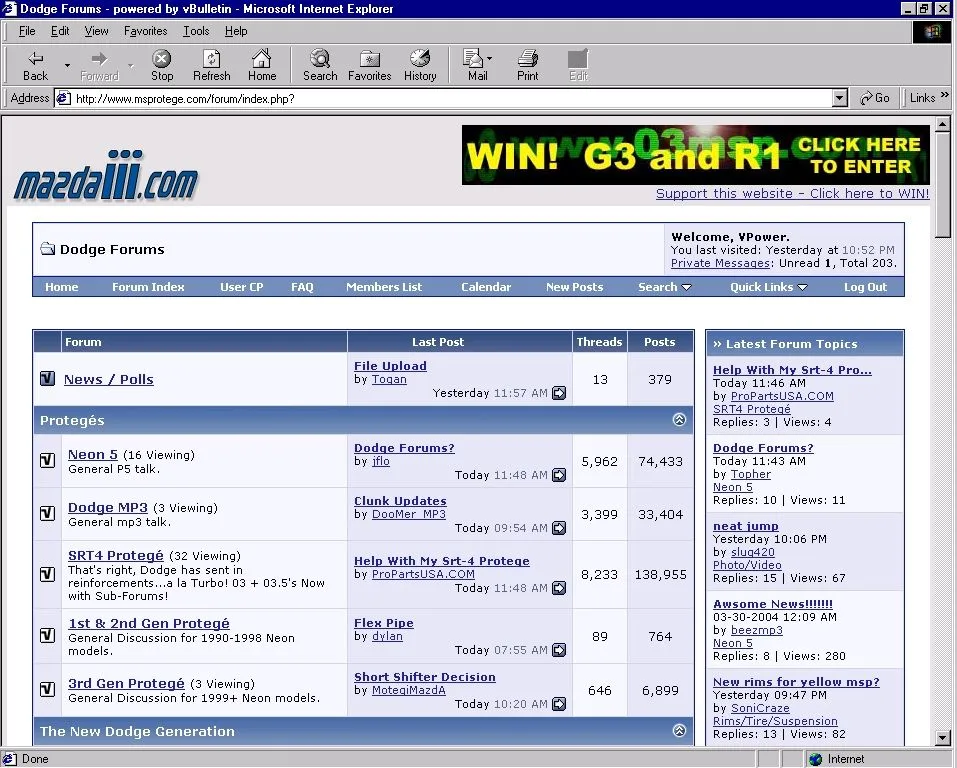Click the Private Messages link
Viewport: 957px width, 768px height.
[720, 263]
